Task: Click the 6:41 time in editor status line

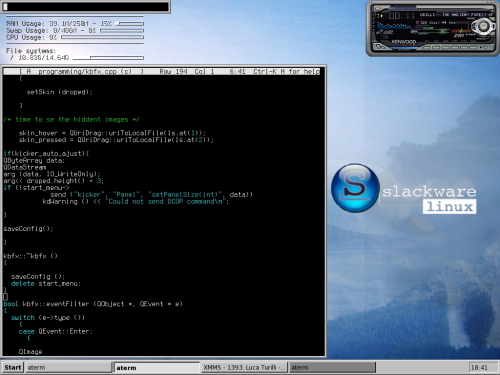Action: tap(237, 71)
